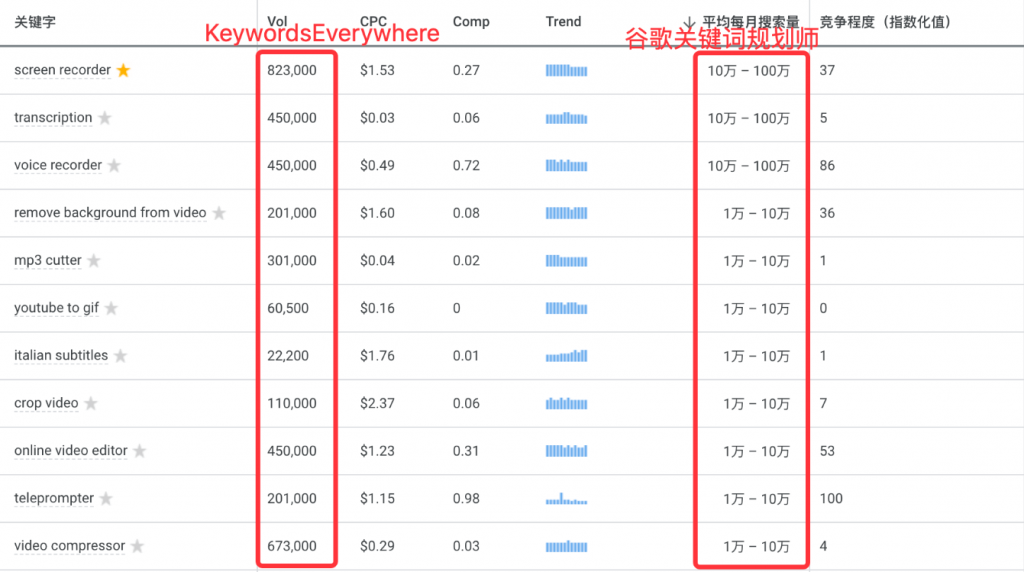Open the screen recorder keyword link

click(x=62, y=70)
